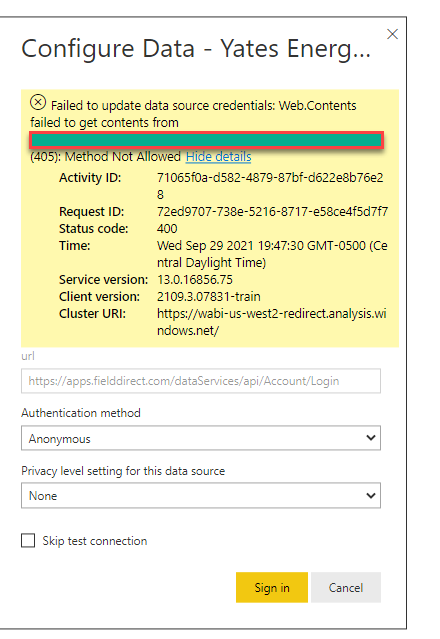Open the Authentication method dropdown
Screen dimensions: 440x639
(x=201, y=438)
